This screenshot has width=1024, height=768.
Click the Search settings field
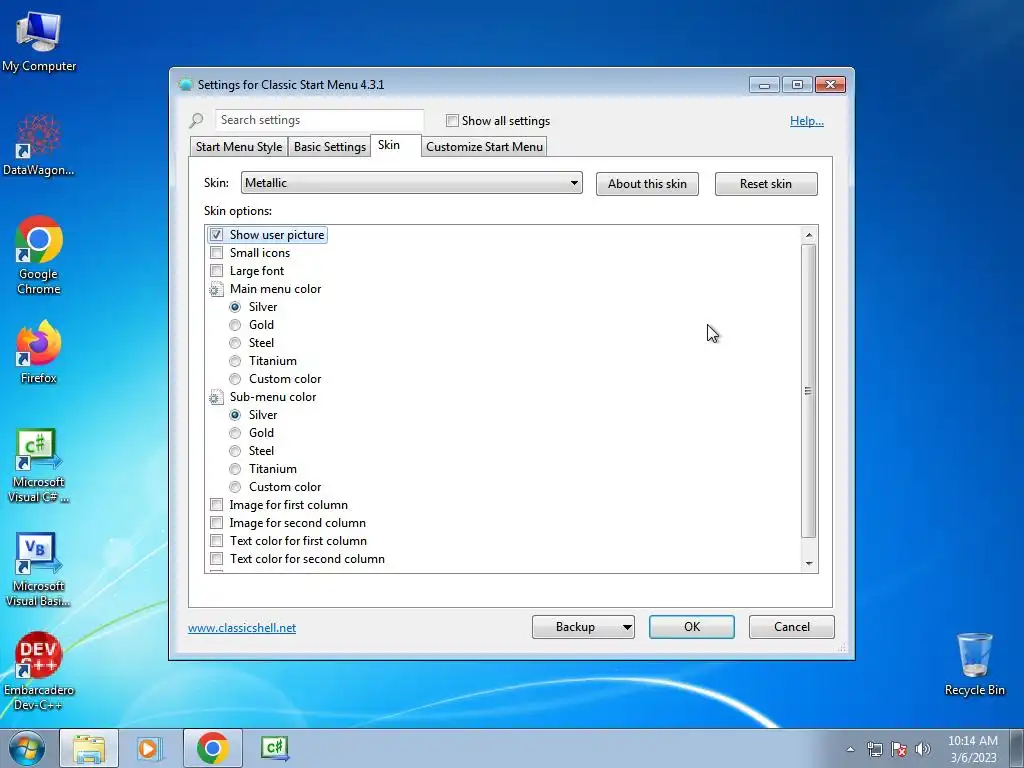tap(319, 120)
